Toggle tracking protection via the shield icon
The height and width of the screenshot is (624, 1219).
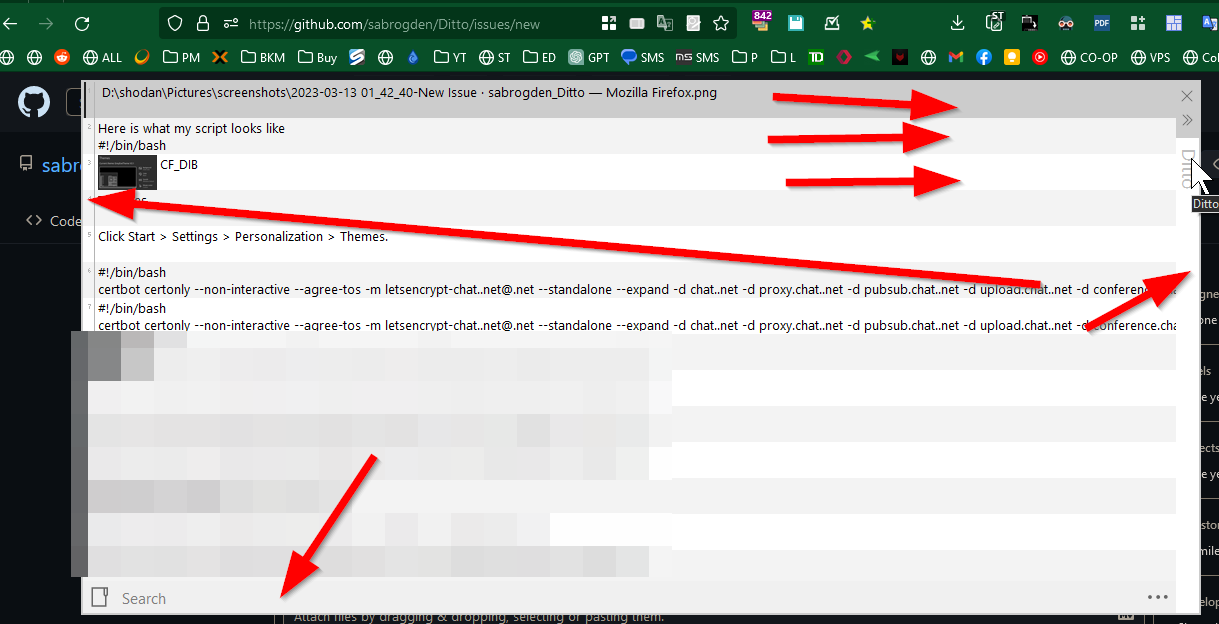[x=175, y=22]
